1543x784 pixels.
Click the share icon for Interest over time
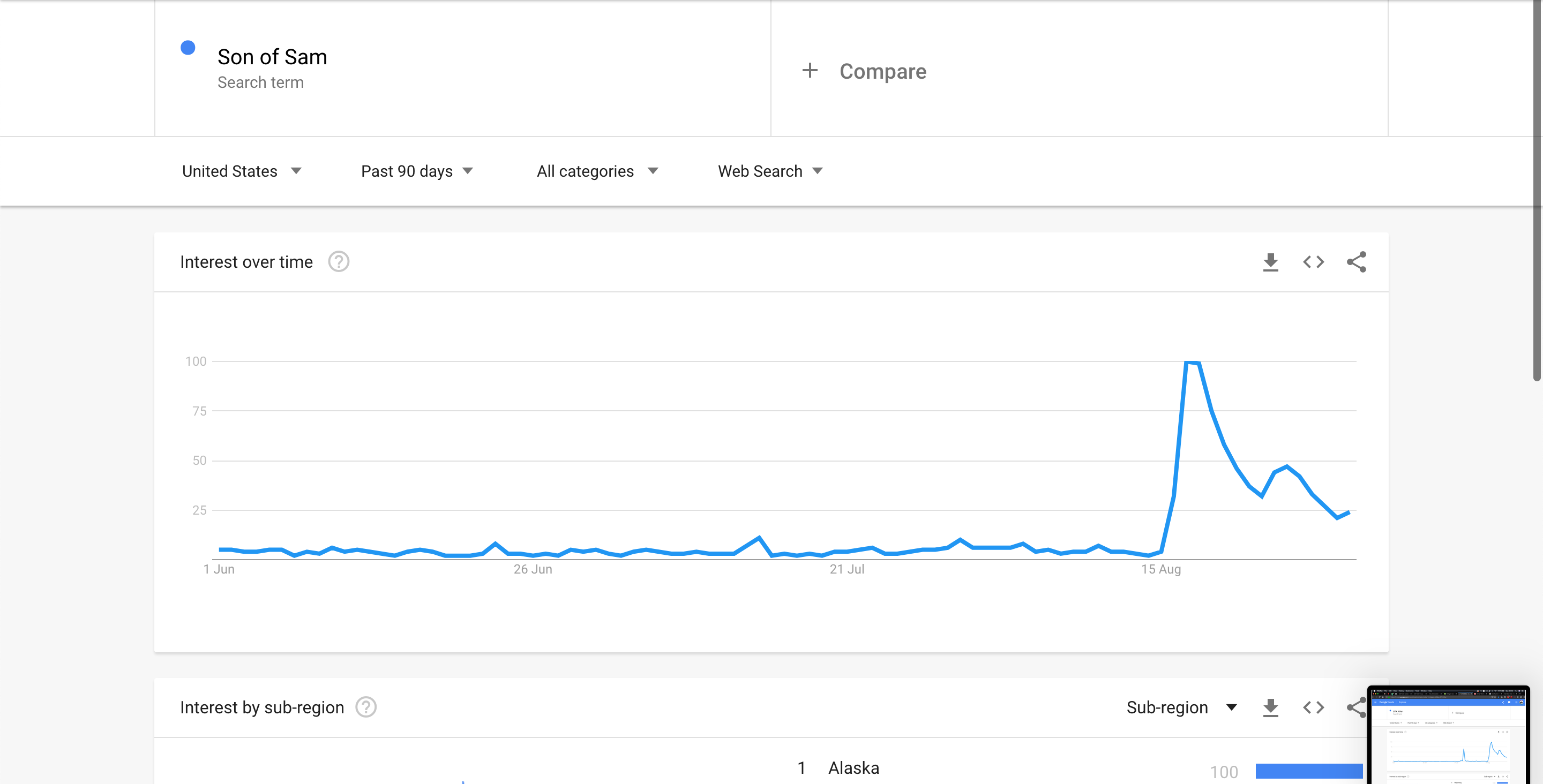[1358, 262]
